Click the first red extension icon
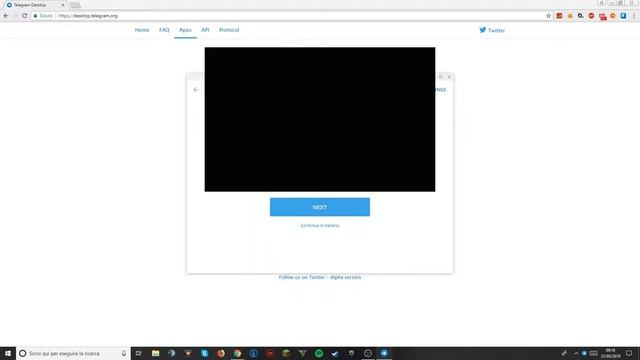The width and height of the screenshot is (640, 360). pos(559,16)
